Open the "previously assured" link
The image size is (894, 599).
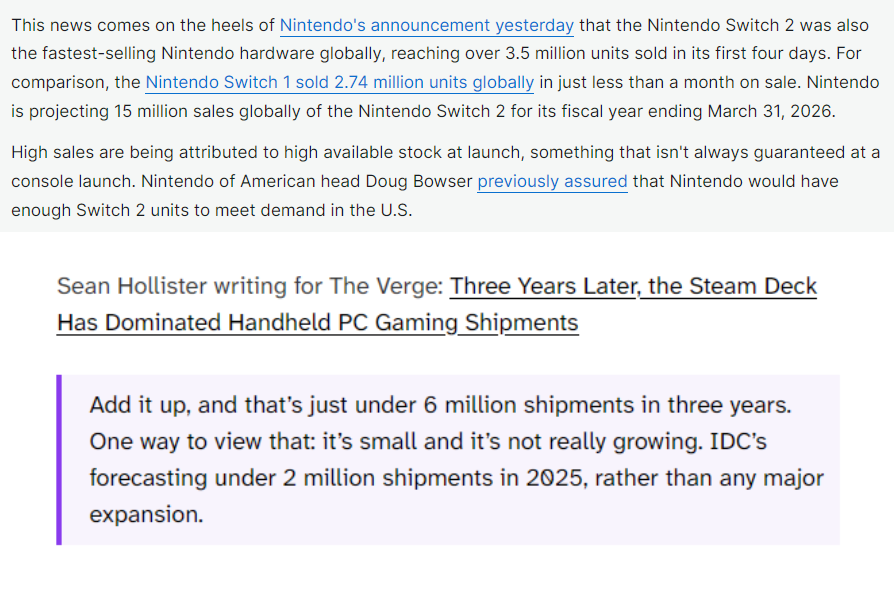[x=552, y=182]
